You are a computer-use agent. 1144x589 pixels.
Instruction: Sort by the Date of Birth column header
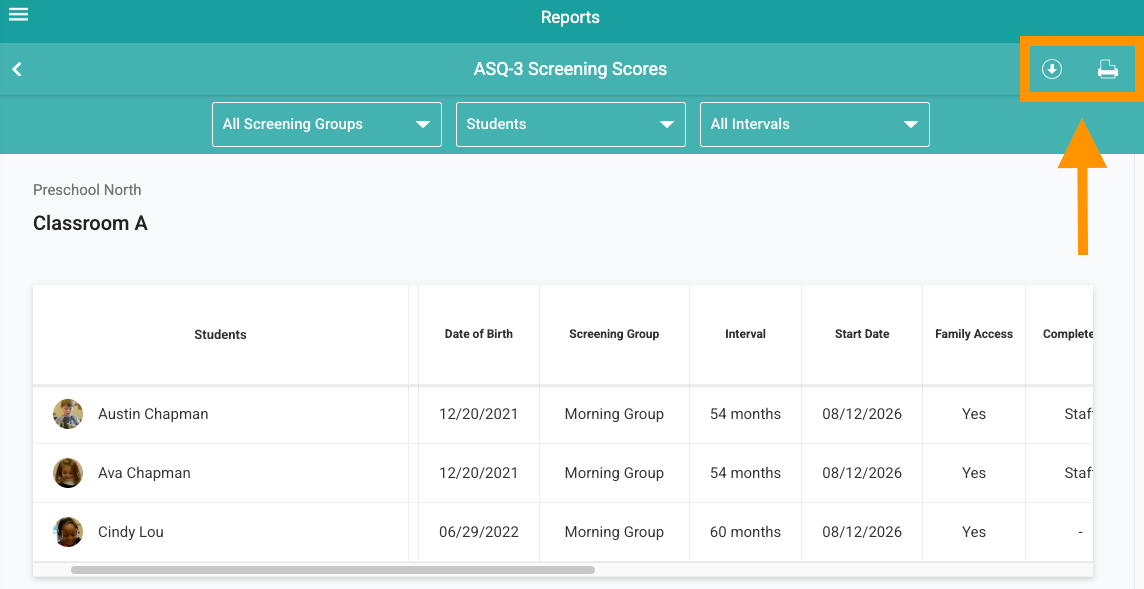479,334
